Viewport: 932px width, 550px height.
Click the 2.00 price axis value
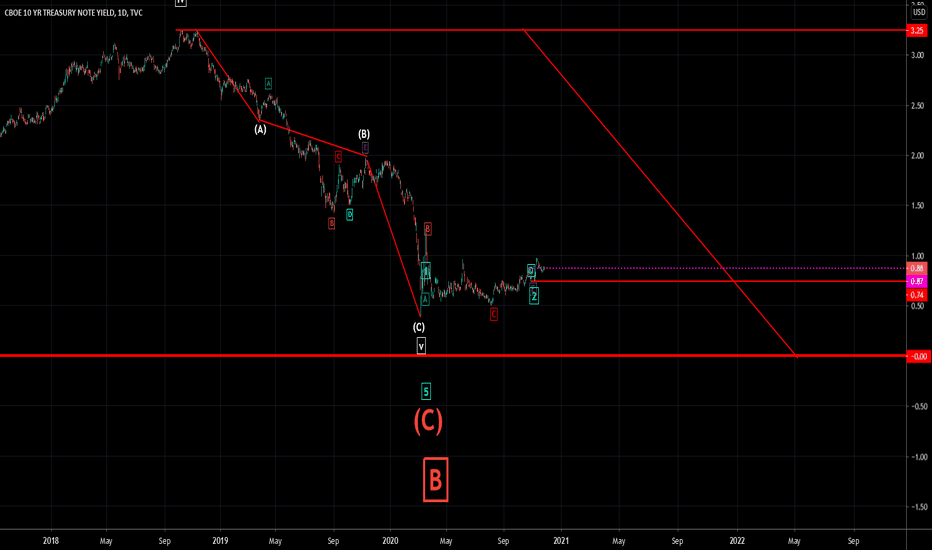tap(918, 156)
